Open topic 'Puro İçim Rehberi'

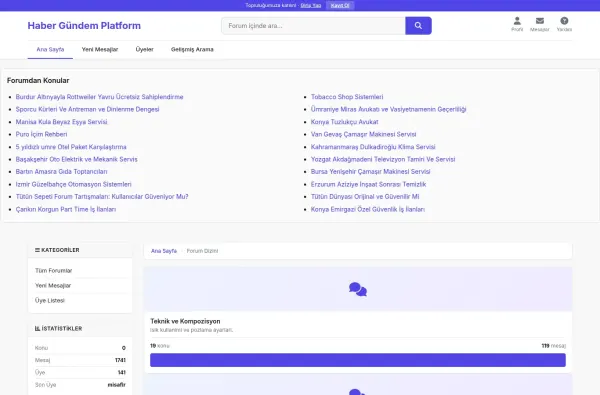41,134
